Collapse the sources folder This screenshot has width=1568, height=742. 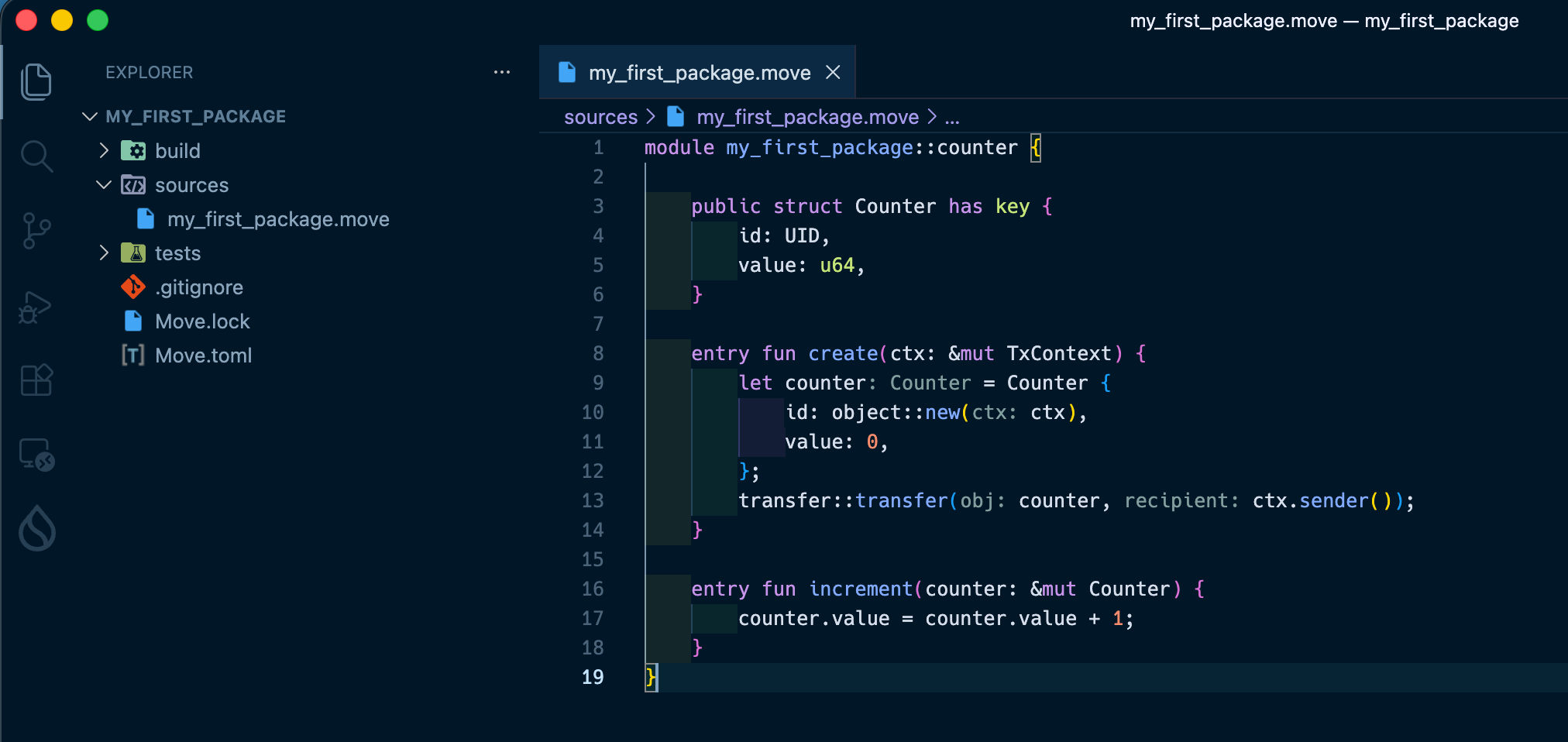[x=103, y=184]
